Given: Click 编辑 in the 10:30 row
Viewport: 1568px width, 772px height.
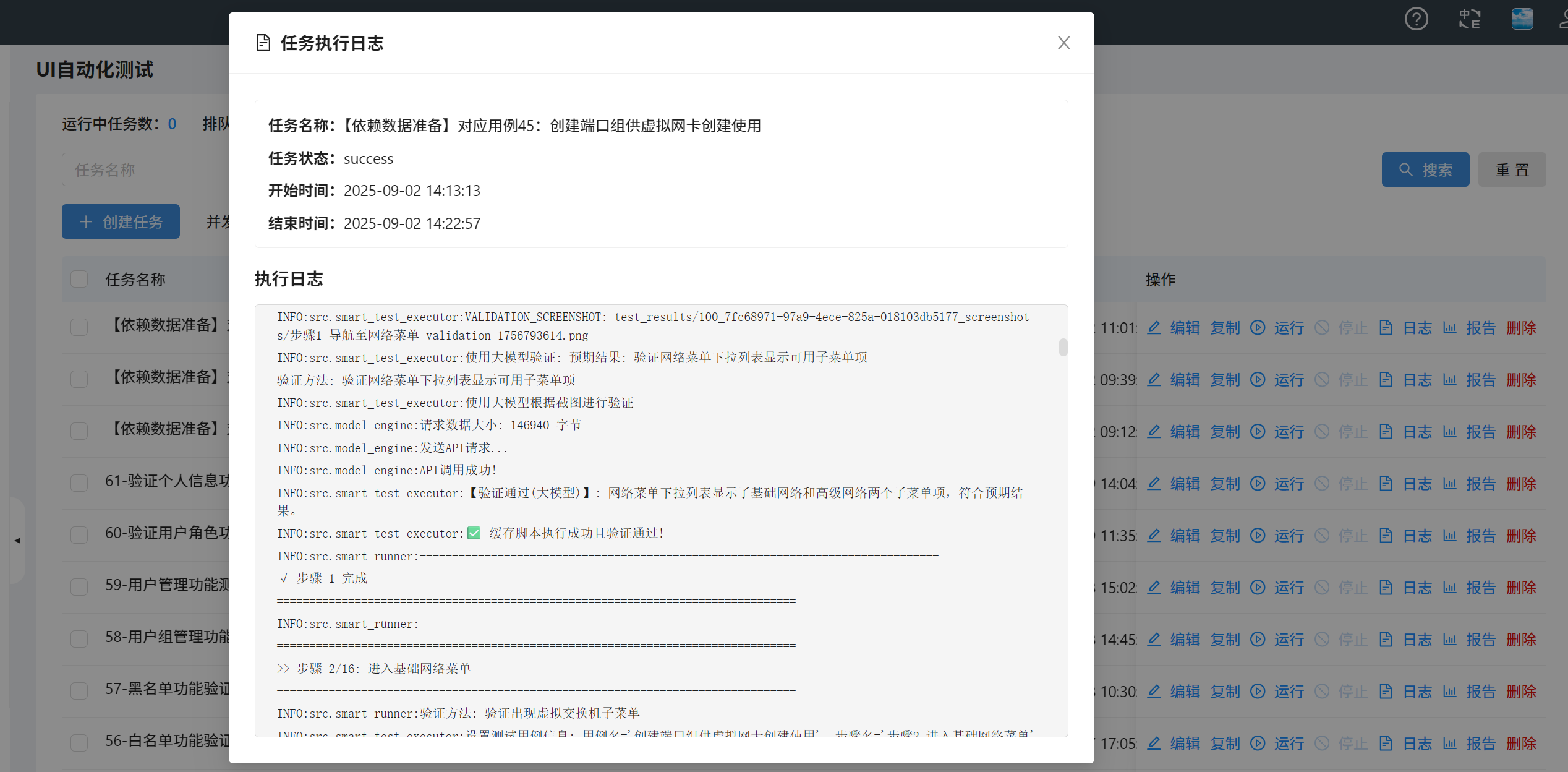Looking at the screenshot, I should coord(1185,692).
